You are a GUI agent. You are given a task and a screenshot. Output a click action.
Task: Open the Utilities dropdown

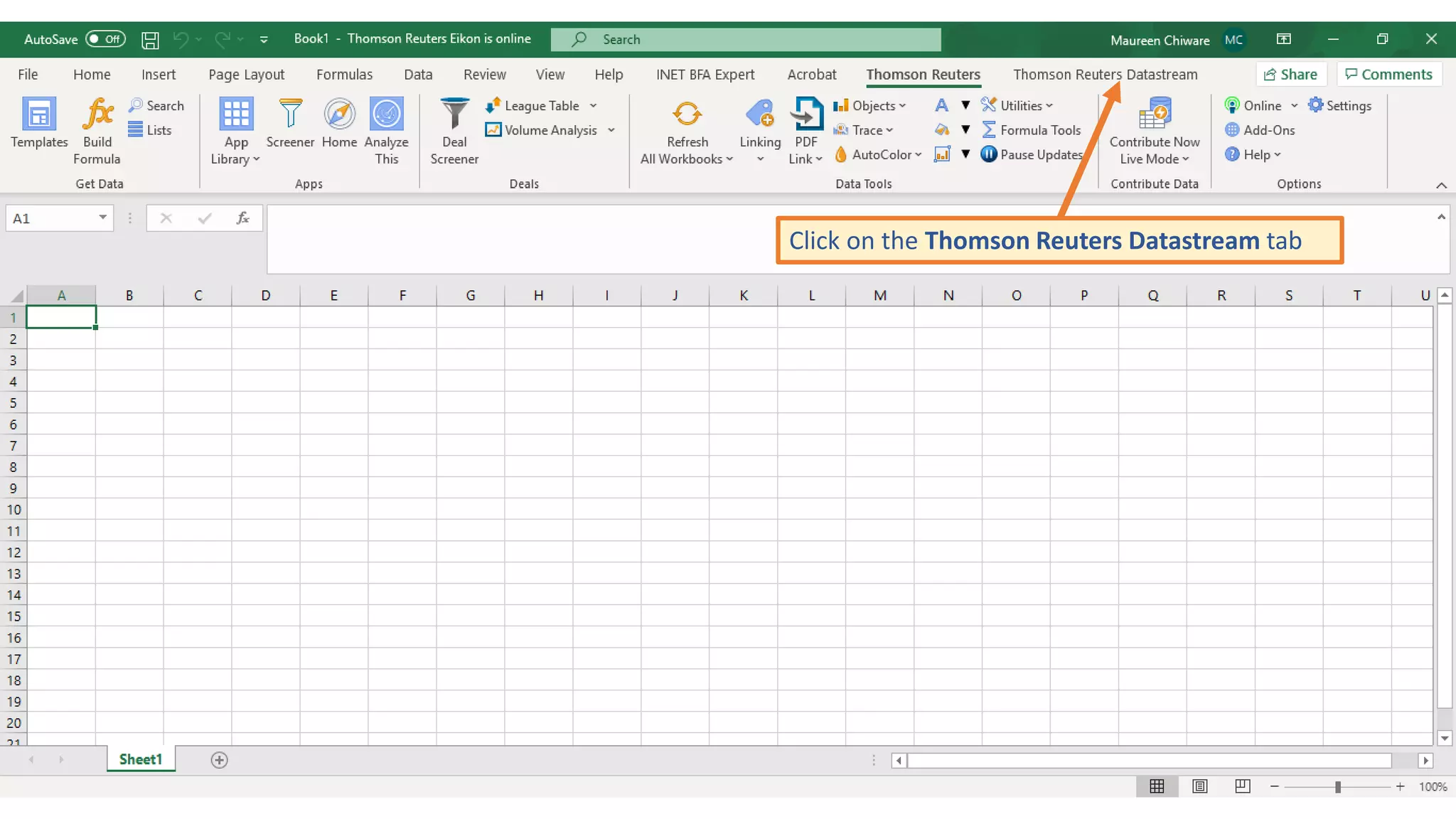tap(1017, 105)
